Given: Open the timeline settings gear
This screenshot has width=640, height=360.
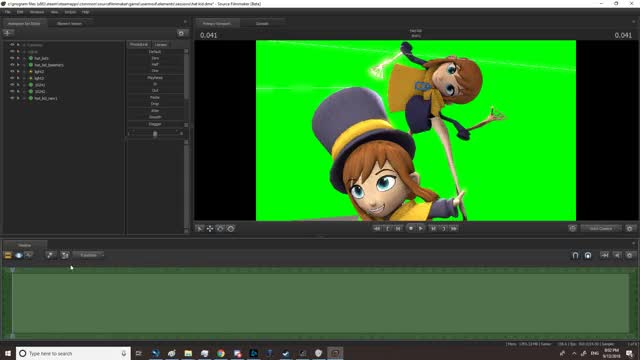Looking at the screenshot, I should (x=630, y=256).
